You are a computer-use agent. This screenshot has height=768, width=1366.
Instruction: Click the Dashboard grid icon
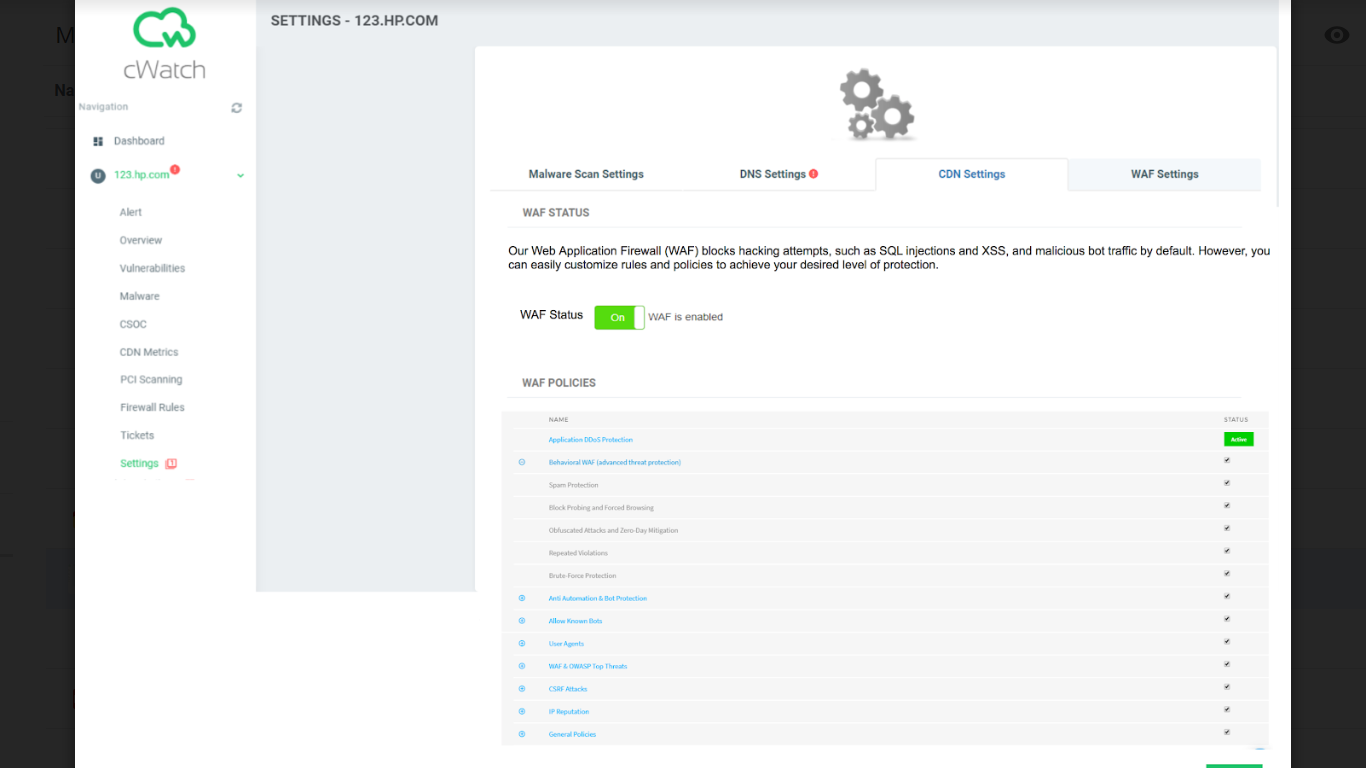click(98, 141)
